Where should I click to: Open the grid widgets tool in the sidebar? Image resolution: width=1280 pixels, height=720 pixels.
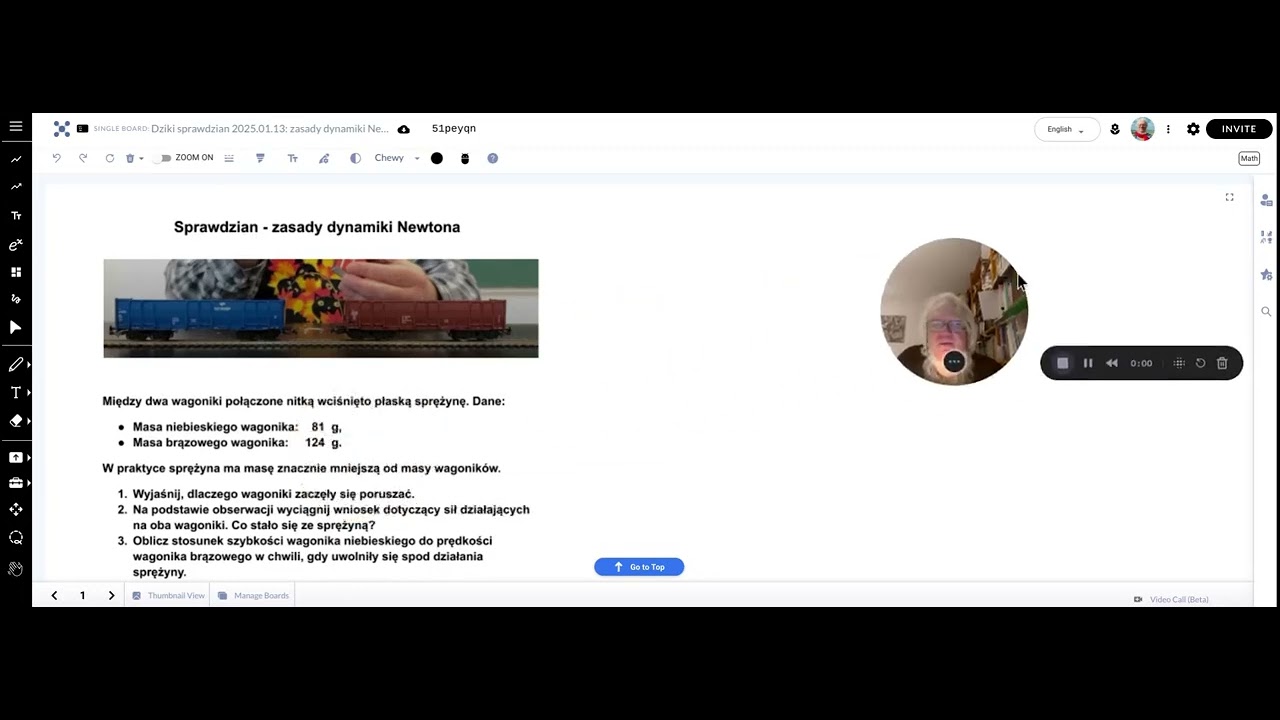[16, 272]
